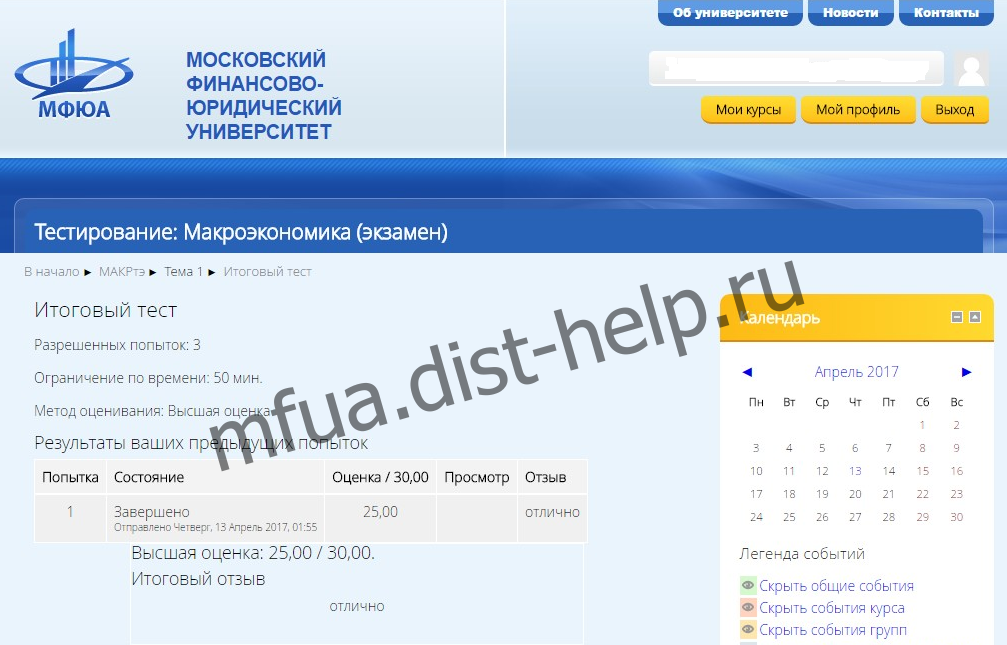Viewport: 1007px width, 645px height.
Task: Click Скрыть события групп link
Action: [x=833, y=629]
